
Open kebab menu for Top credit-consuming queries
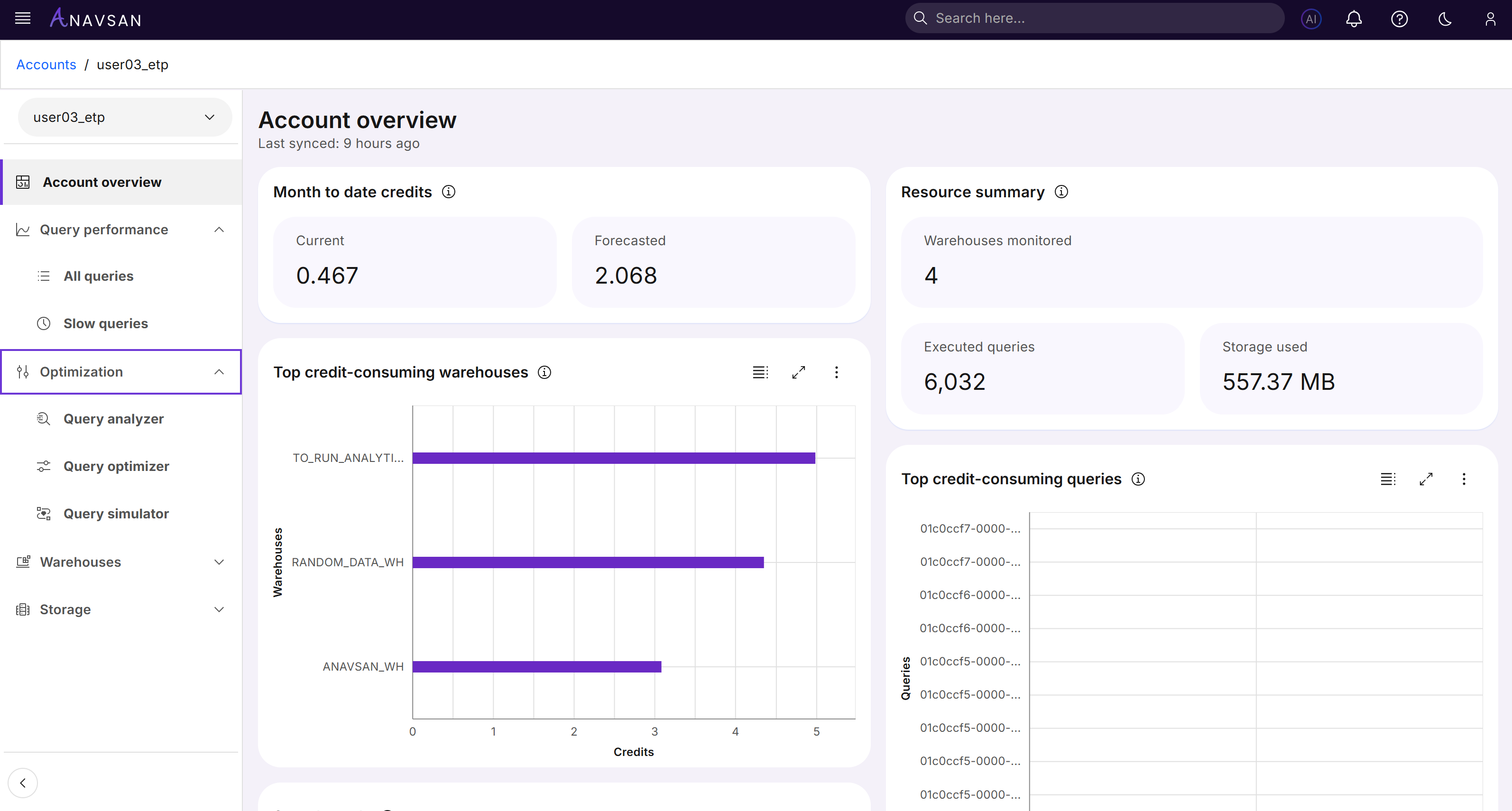pos(1463,479)
